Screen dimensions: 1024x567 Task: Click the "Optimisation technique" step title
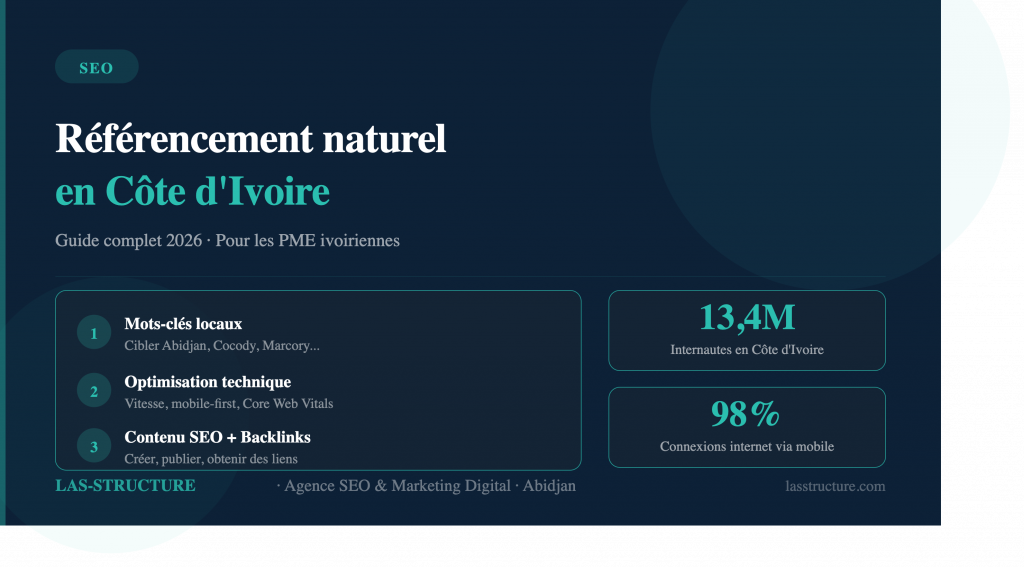208,381
